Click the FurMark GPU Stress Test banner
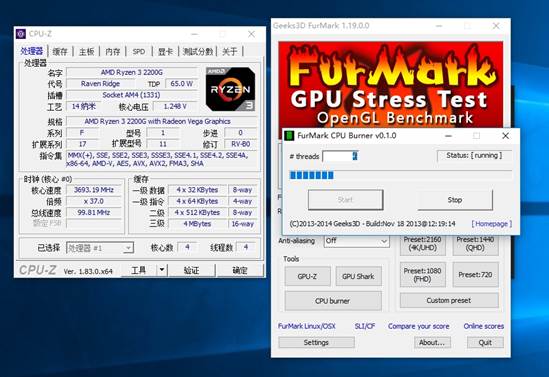 pos(391,85)
